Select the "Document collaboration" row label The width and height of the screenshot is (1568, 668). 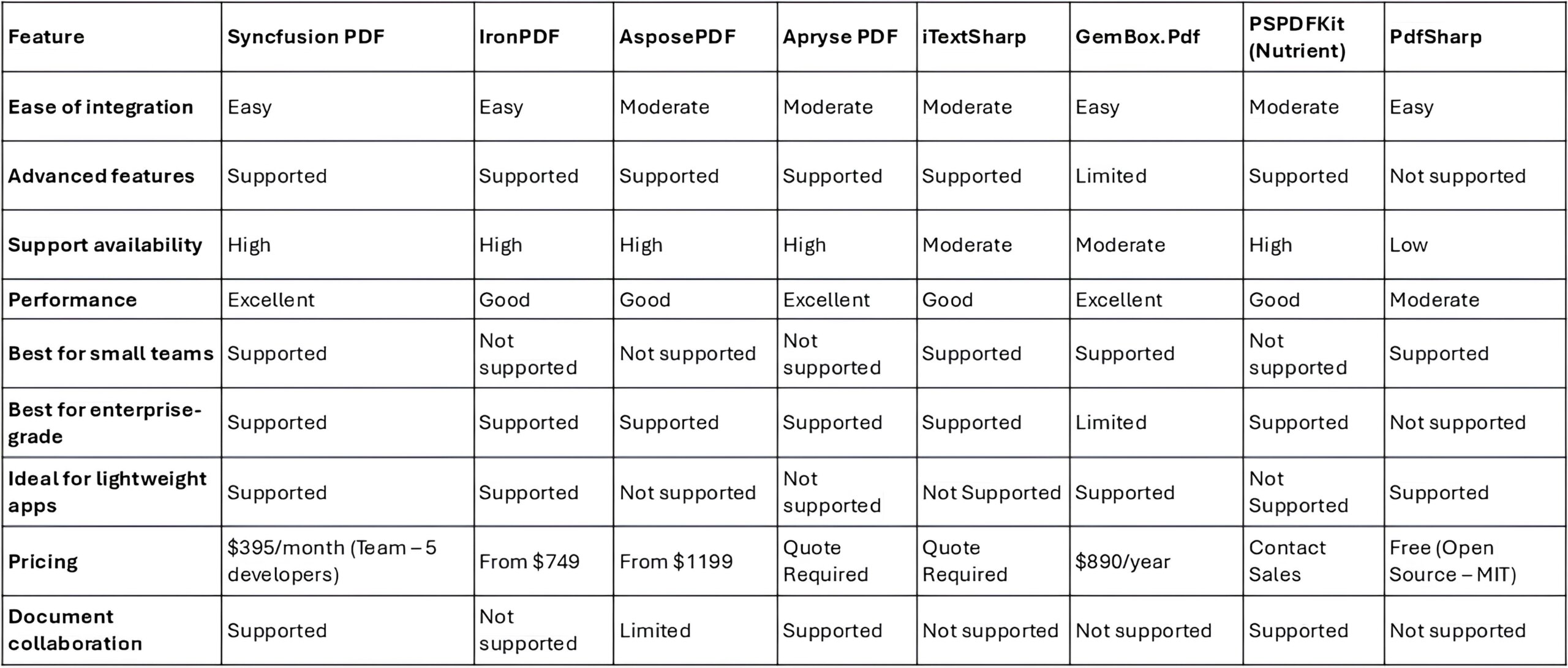[x=75, y=630]
